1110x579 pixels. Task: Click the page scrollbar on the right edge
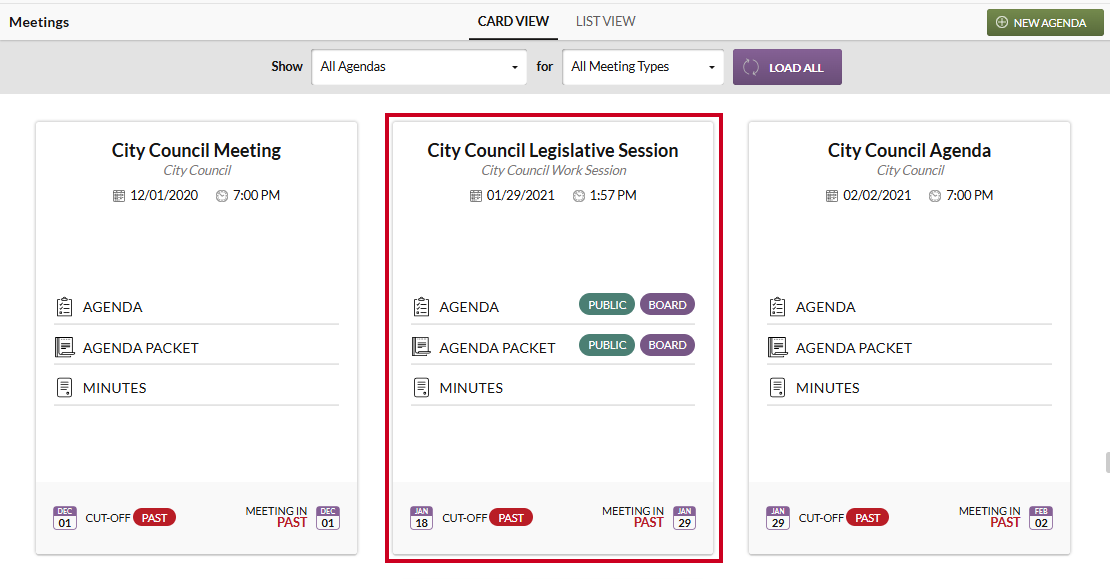[1107, 462]
